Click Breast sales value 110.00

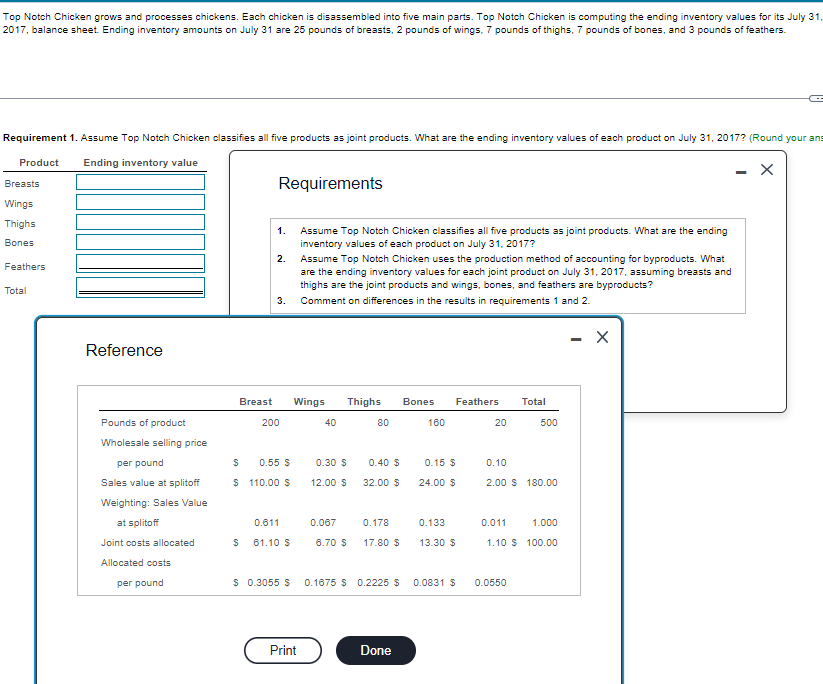(264, 482)
